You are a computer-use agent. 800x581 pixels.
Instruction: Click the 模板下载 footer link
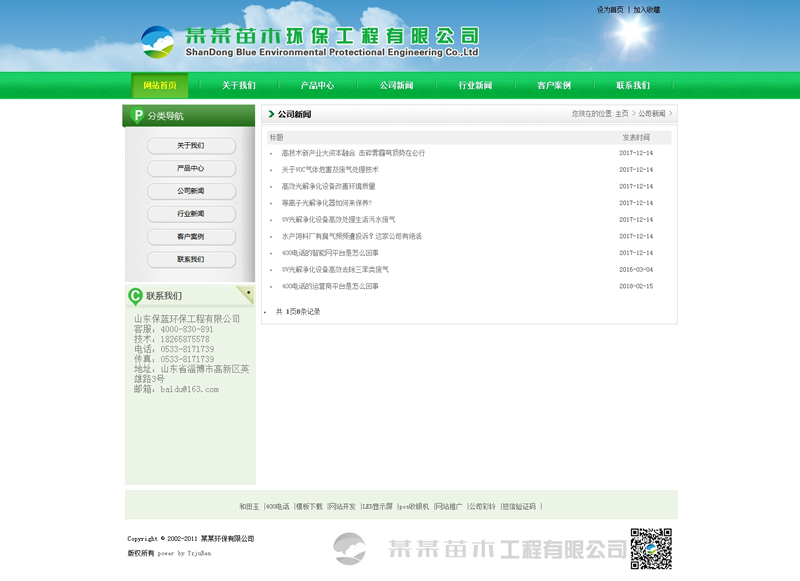(x=309, y=507)
